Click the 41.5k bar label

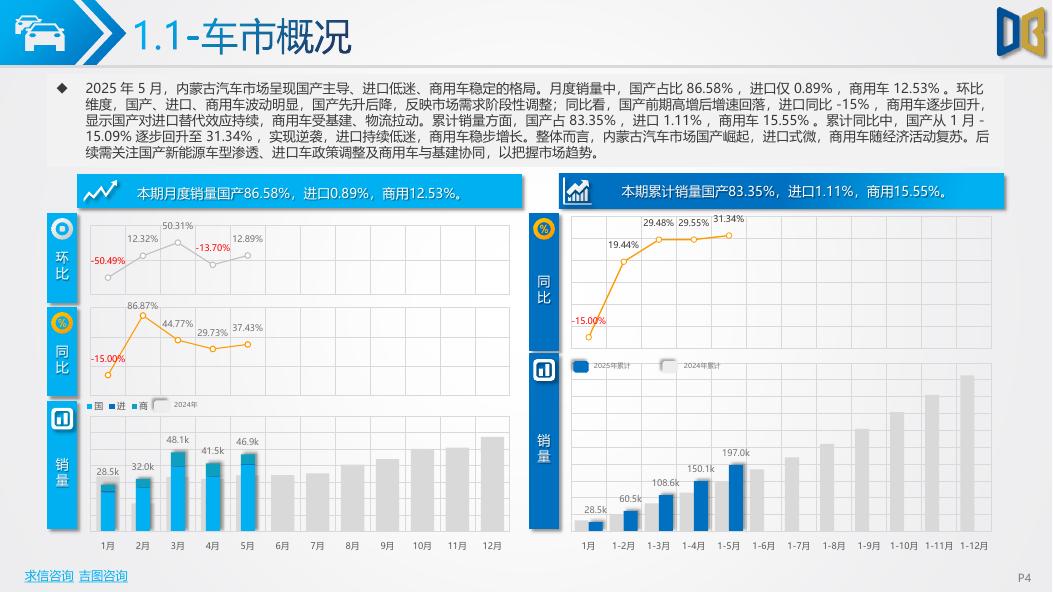pos(212,450)
